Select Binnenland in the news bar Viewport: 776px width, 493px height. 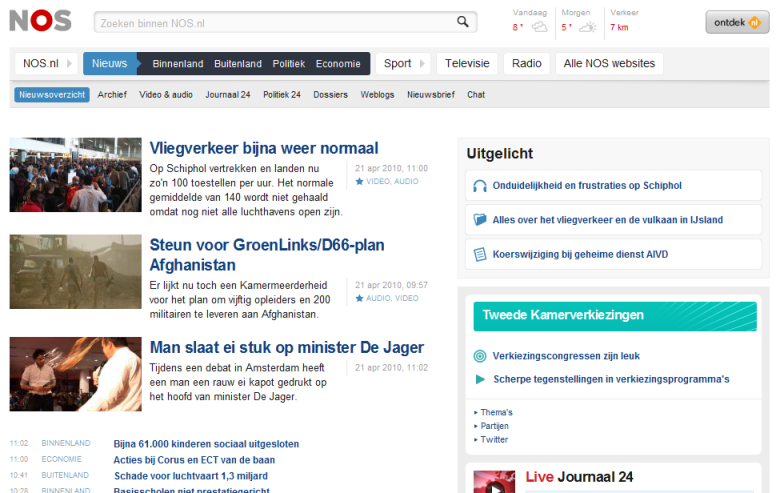pyautogui.click(x=178, y=64)
